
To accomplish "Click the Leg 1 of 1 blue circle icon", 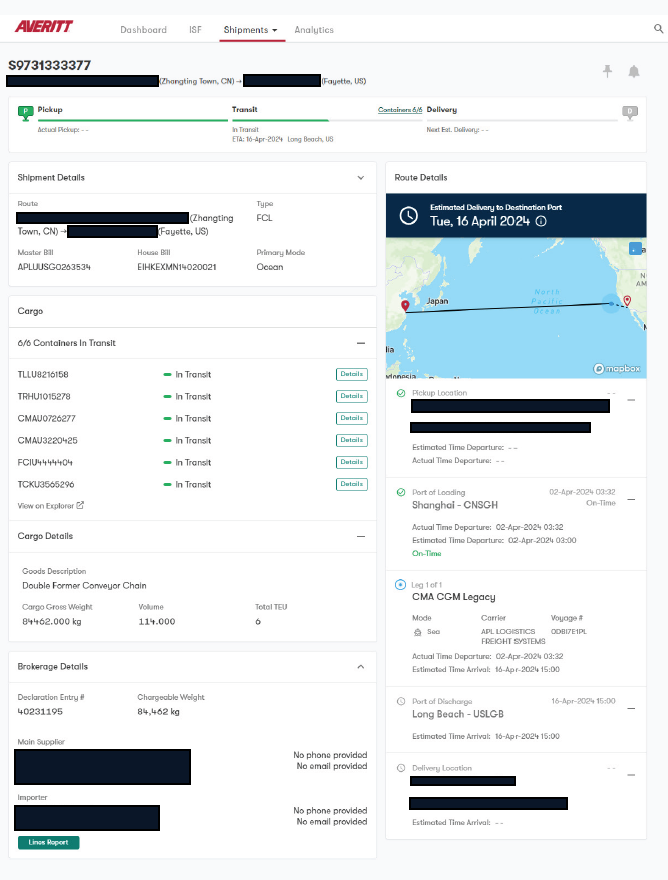I will click(x=400, y=585).
